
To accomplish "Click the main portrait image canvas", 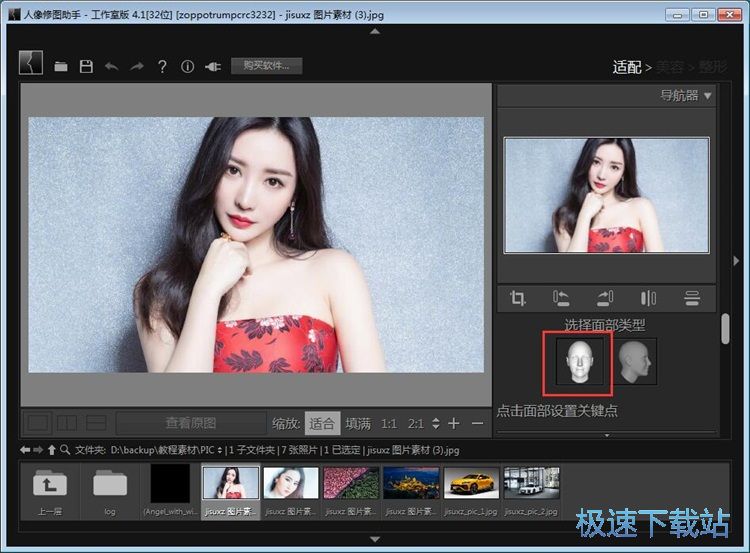I will [x=256, y=245].
